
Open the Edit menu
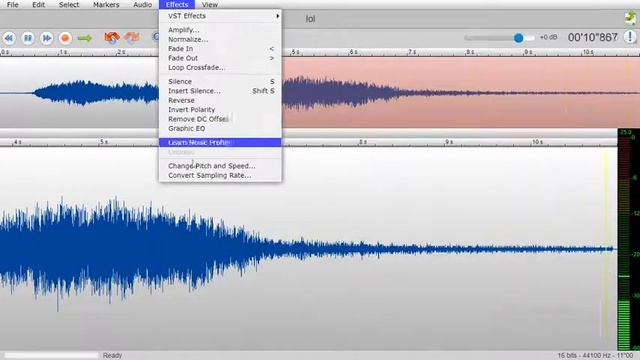(38, 5)
